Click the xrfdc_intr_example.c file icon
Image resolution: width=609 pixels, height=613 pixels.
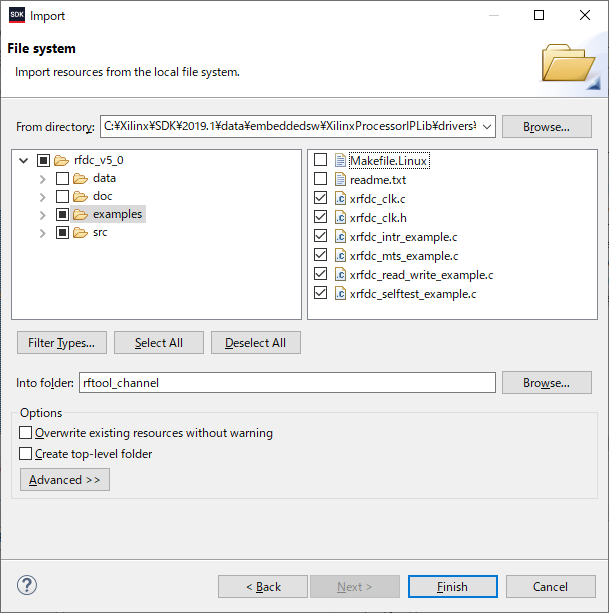click(x=340, y=237)
